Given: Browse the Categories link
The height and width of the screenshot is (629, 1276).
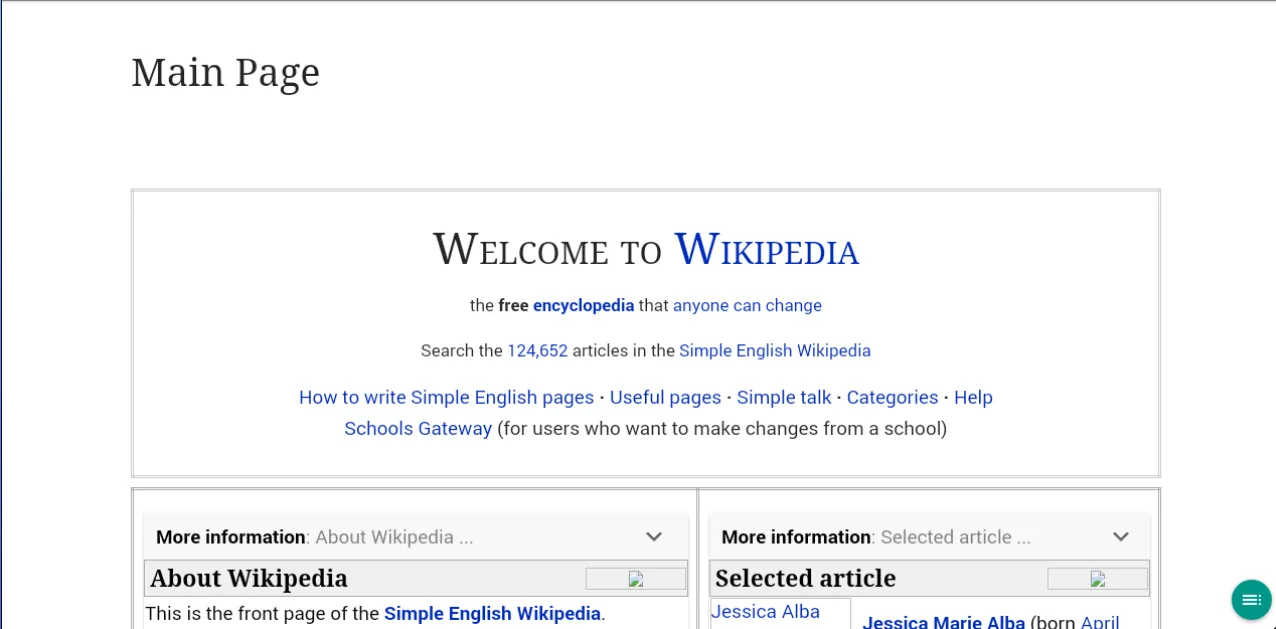Looking at the screenshot, I should pyautogui.click(x=892, y=397).
